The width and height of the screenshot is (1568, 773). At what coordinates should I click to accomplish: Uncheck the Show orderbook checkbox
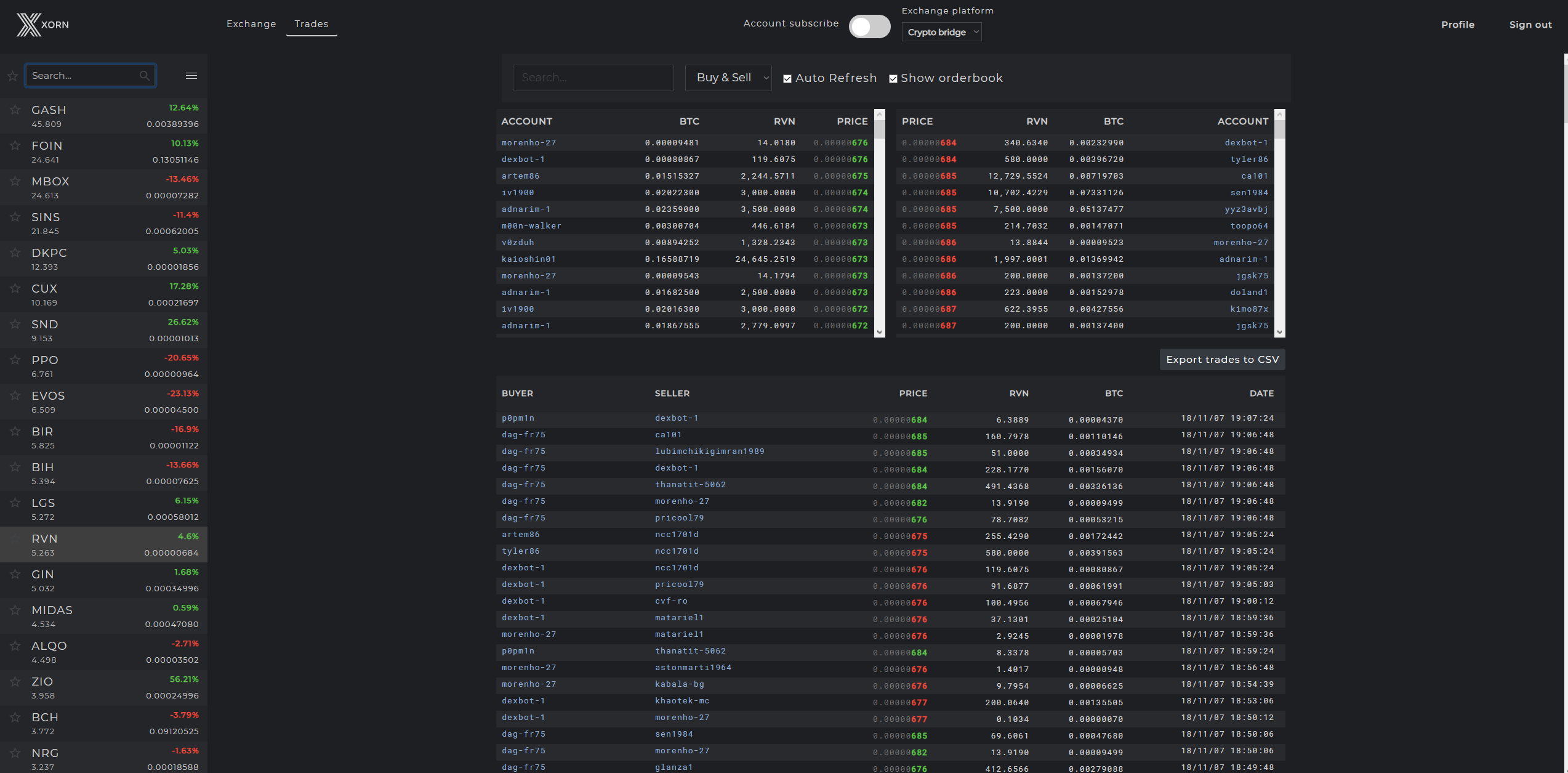click(893, 79)
